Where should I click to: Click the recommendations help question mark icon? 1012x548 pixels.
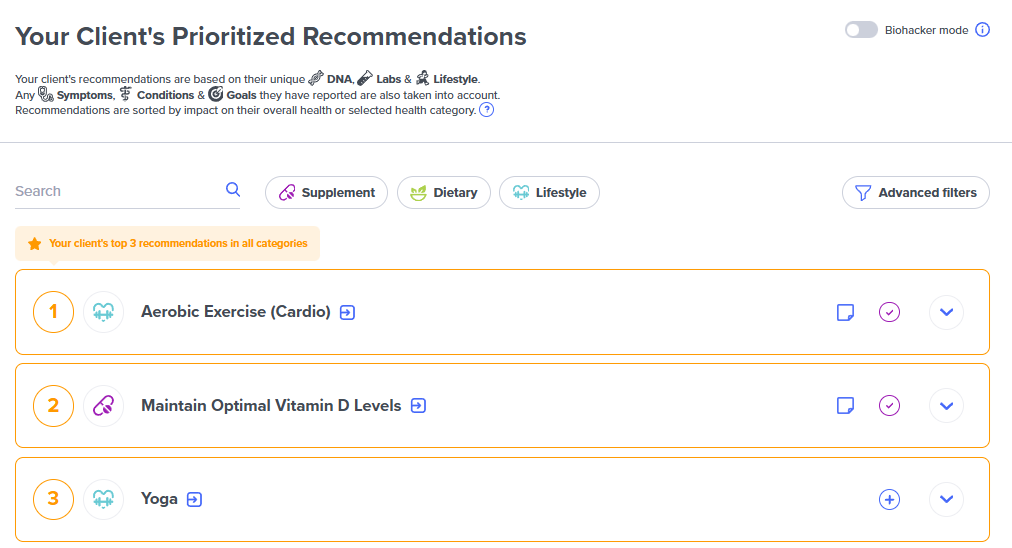coord(487,110)
